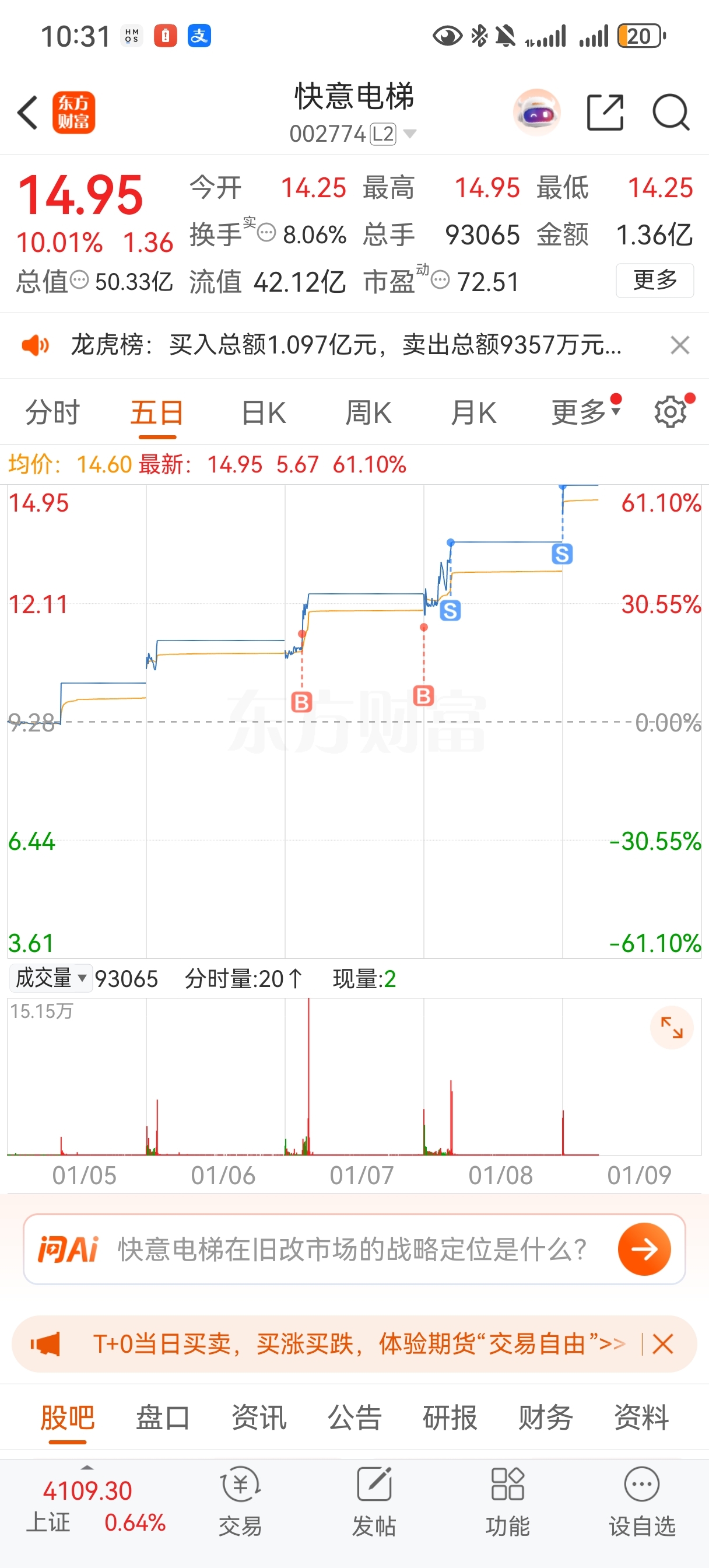Image resolution: width=709 pixels, height=1568 pixels.
Task: Select the 盘口 tab
Action: pos(163,1417)
